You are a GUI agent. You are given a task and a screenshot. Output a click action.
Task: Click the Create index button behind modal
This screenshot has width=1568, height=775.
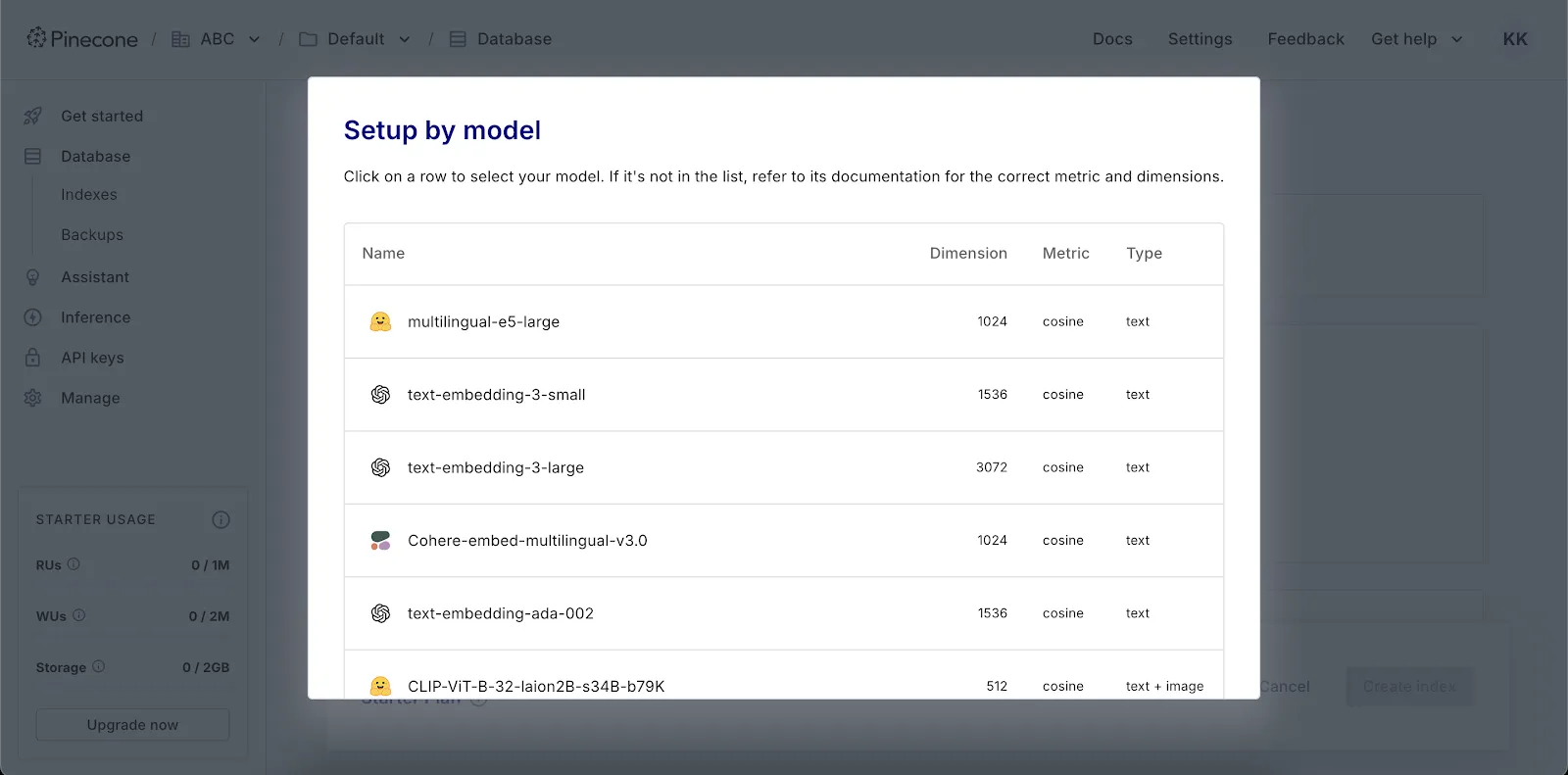pos(1409,687)
